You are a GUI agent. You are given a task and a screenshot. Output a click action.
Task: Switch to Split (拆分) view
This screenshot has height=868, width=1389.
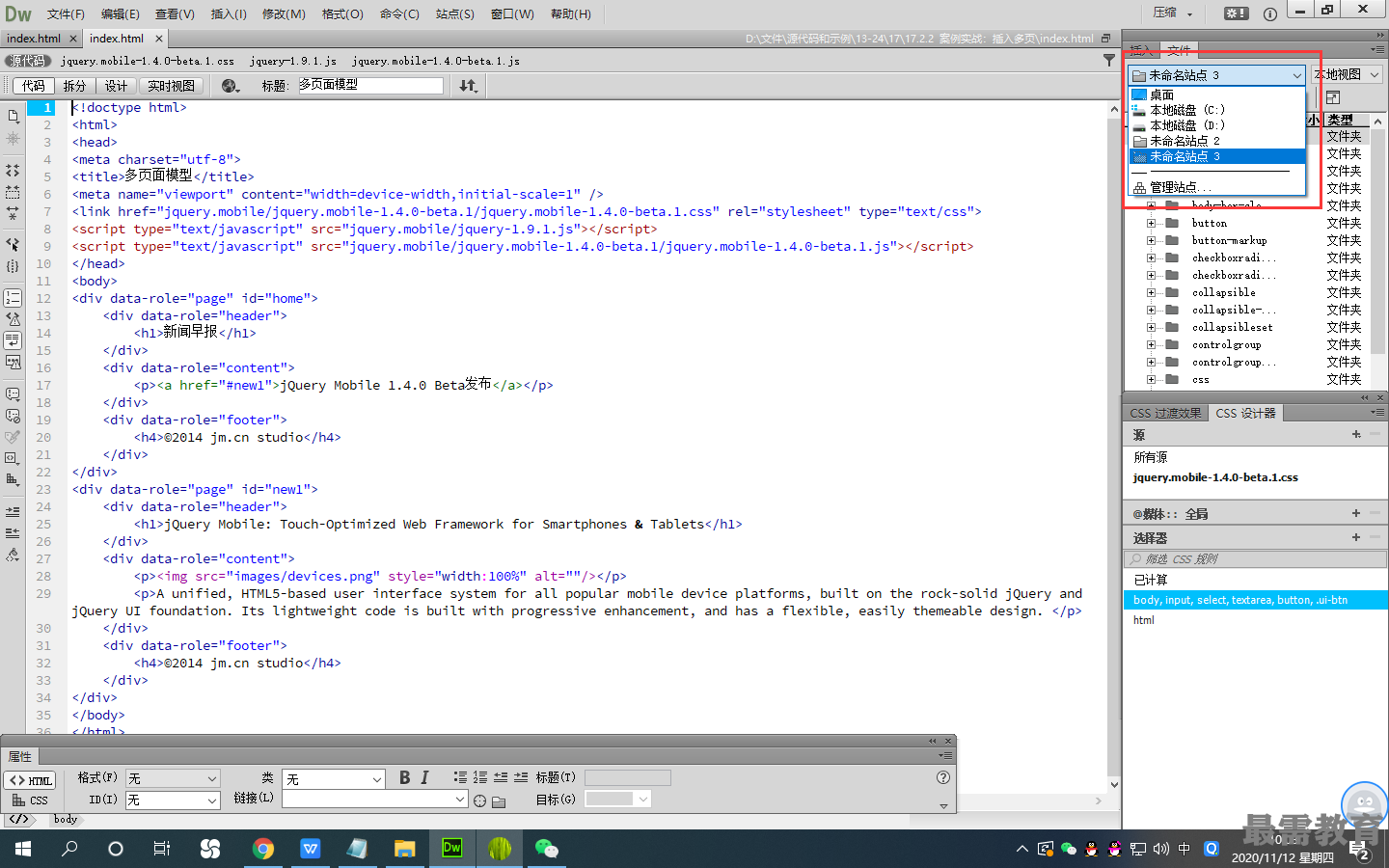pos(74,86)
